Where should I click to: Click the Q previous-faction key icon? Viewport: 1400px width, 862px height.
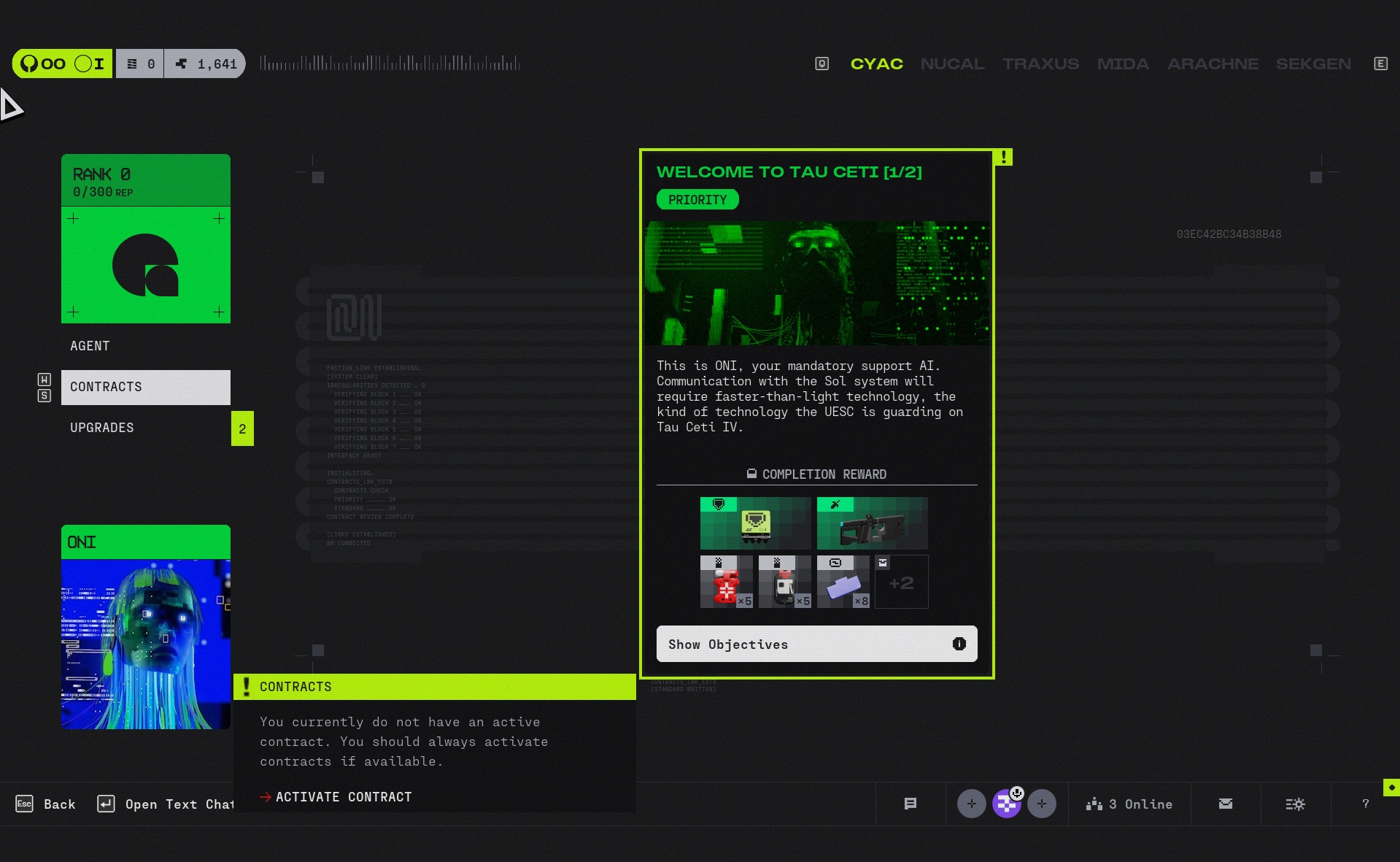coord(821,64)
